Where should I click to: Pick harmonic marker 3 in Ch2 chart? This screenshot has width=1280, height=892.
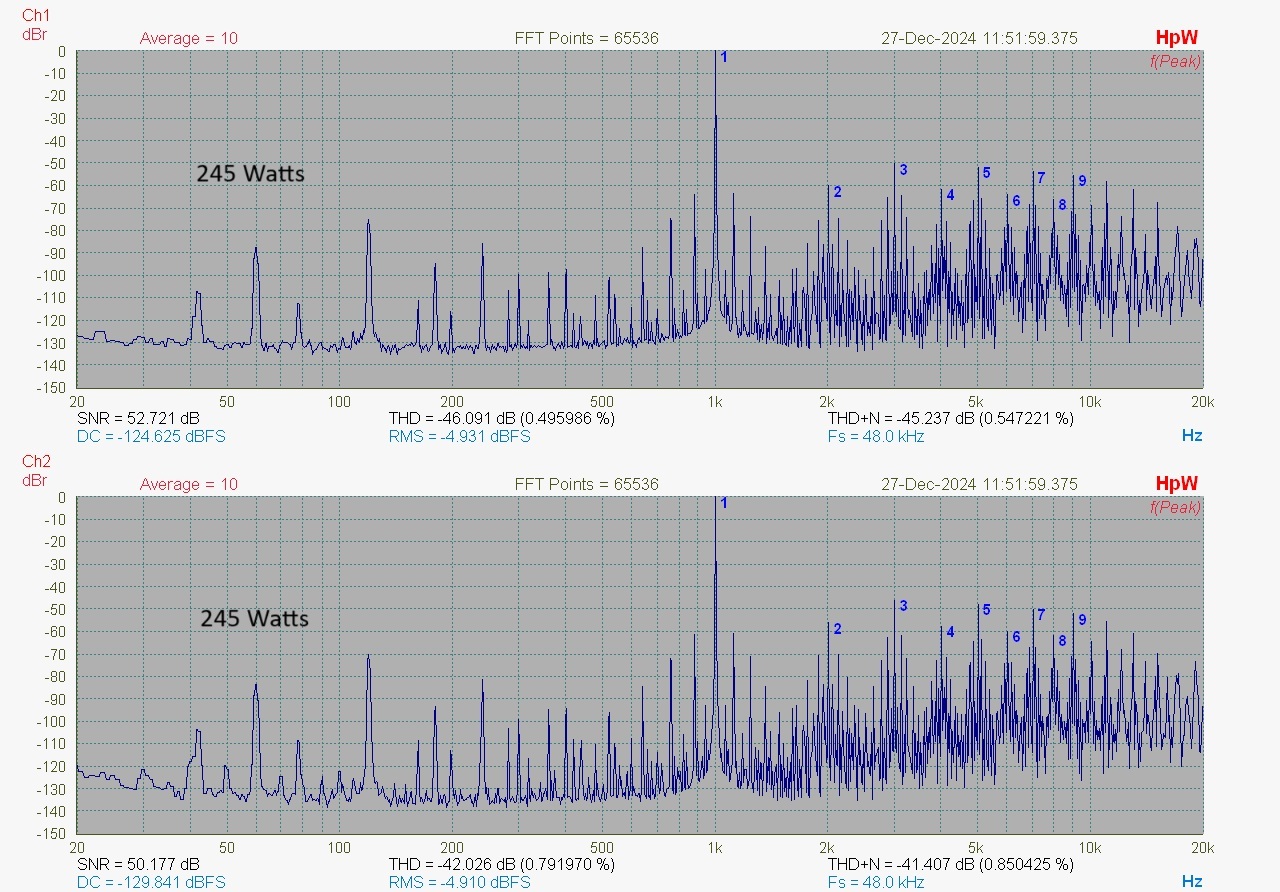click(903, 606)
